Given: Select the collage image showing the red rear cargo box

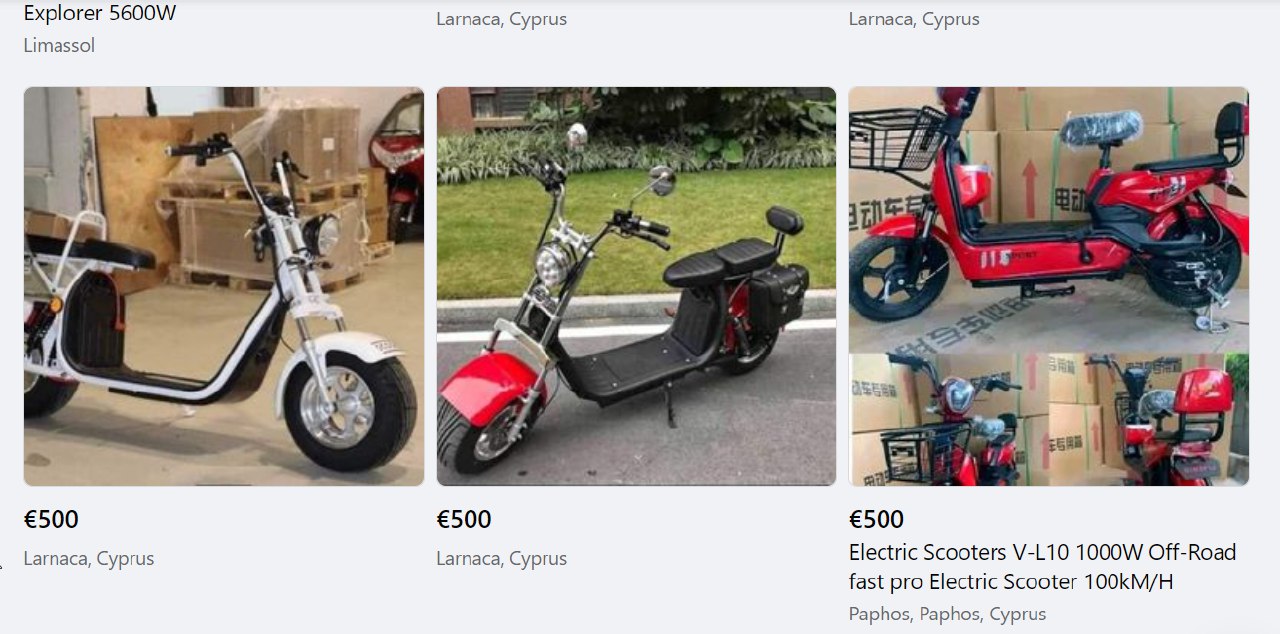Looking at the screenshot, I should (x=1149, y=420).
